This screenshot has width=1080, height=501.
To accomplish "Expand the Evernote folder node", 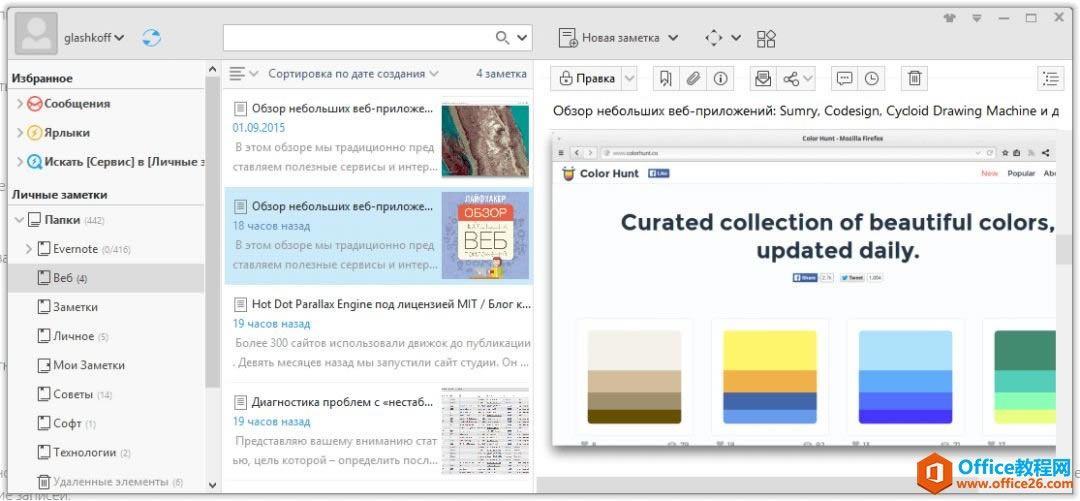I will [x=28, y=249].
